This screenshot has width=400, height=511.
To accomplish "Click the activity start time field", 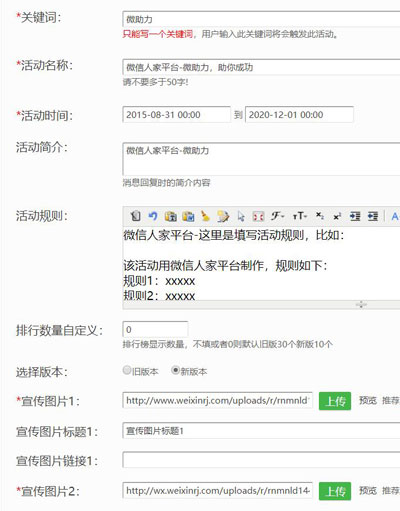I will click(176, 115).
